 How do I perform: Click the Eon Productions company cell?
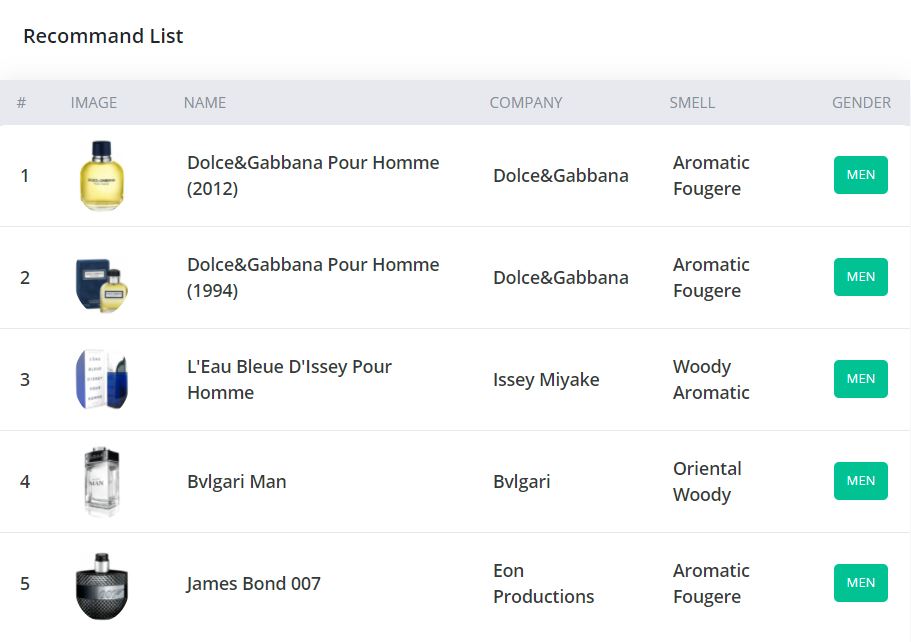click(x=543, y=584)
